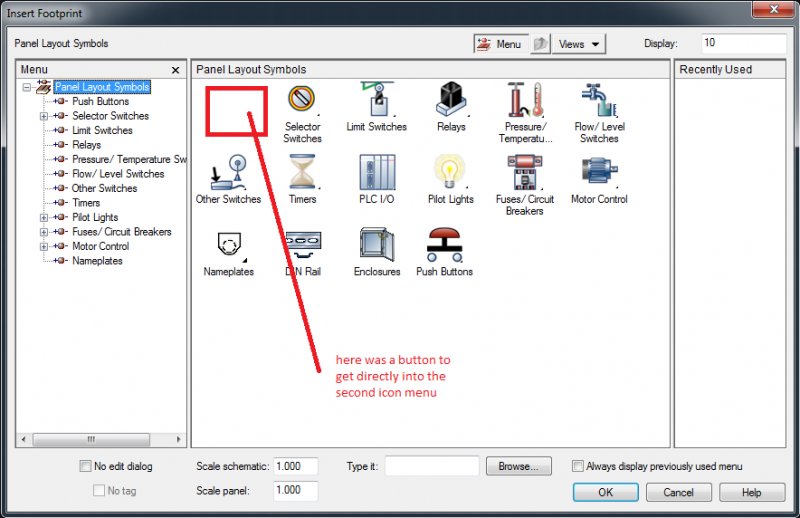Select Flow/Level Switches tree item

[118, 174]
